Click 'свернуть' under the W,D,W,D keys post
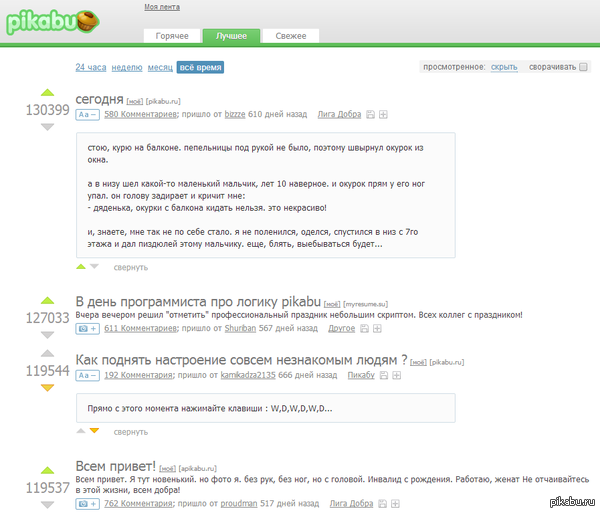The height and width of the screenshot is (513, 600). (130, 432)
